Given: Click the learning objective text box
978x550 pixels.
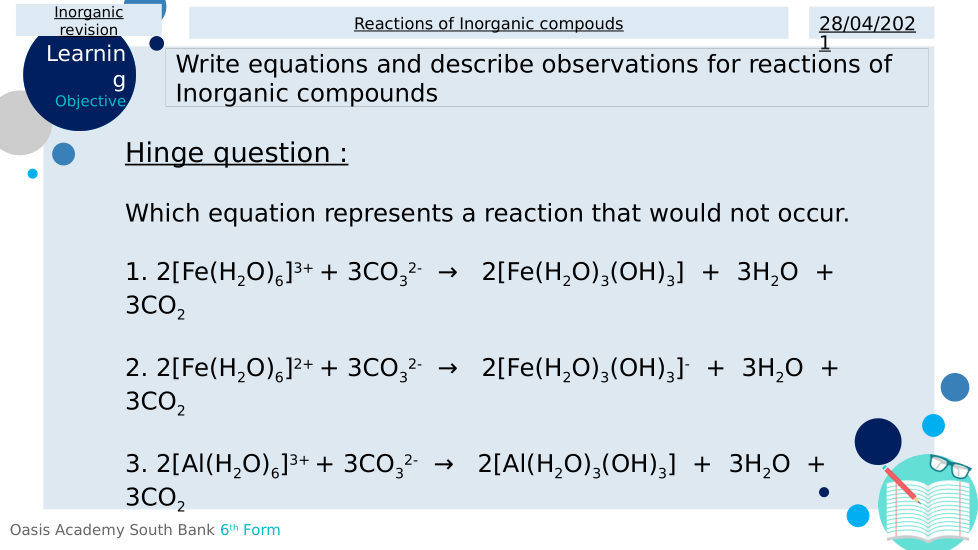Looking at the screenshot, I should (546, 78).
